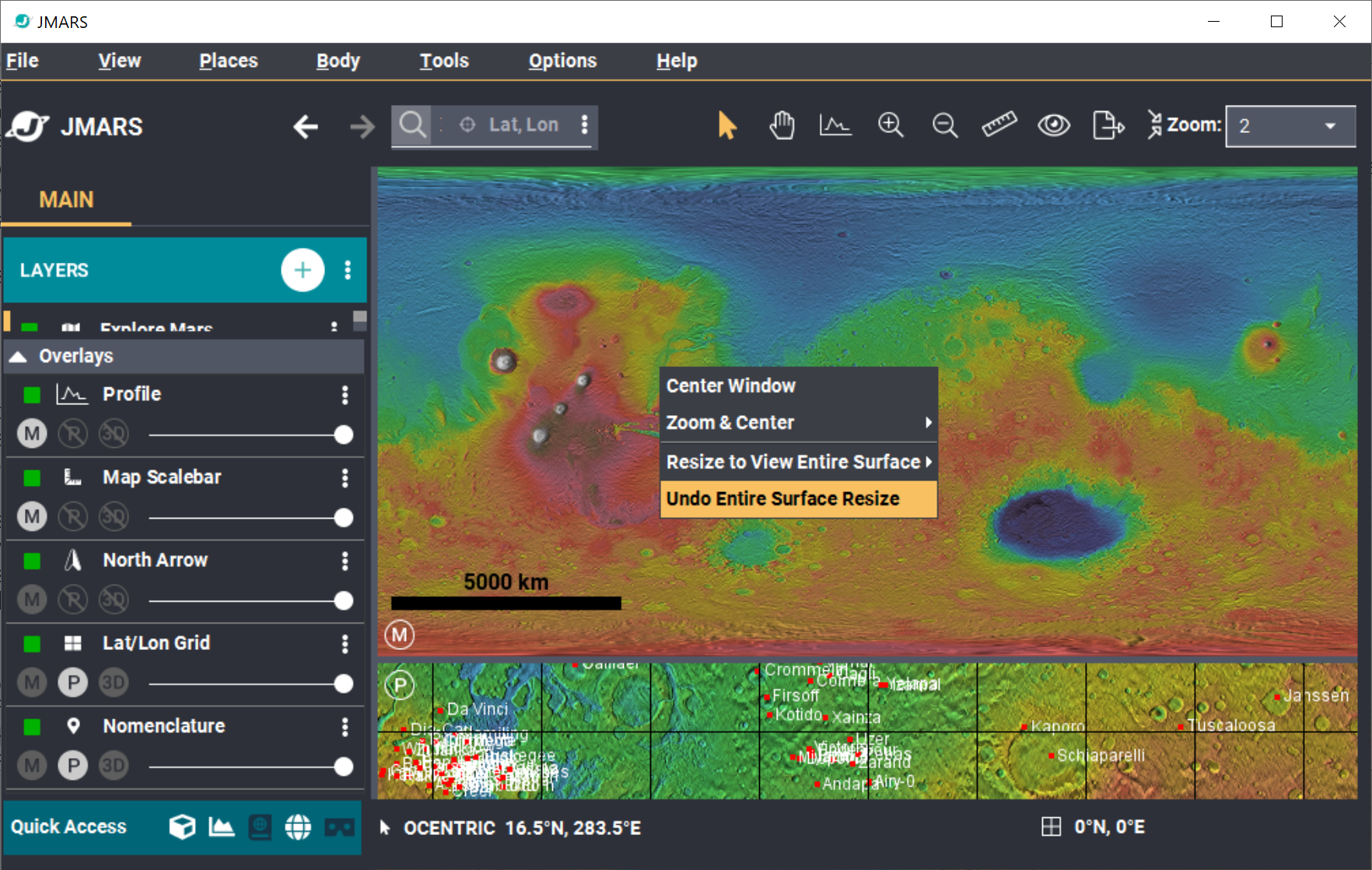Click the OCENTRIC coordinates readout

point(522,828)
